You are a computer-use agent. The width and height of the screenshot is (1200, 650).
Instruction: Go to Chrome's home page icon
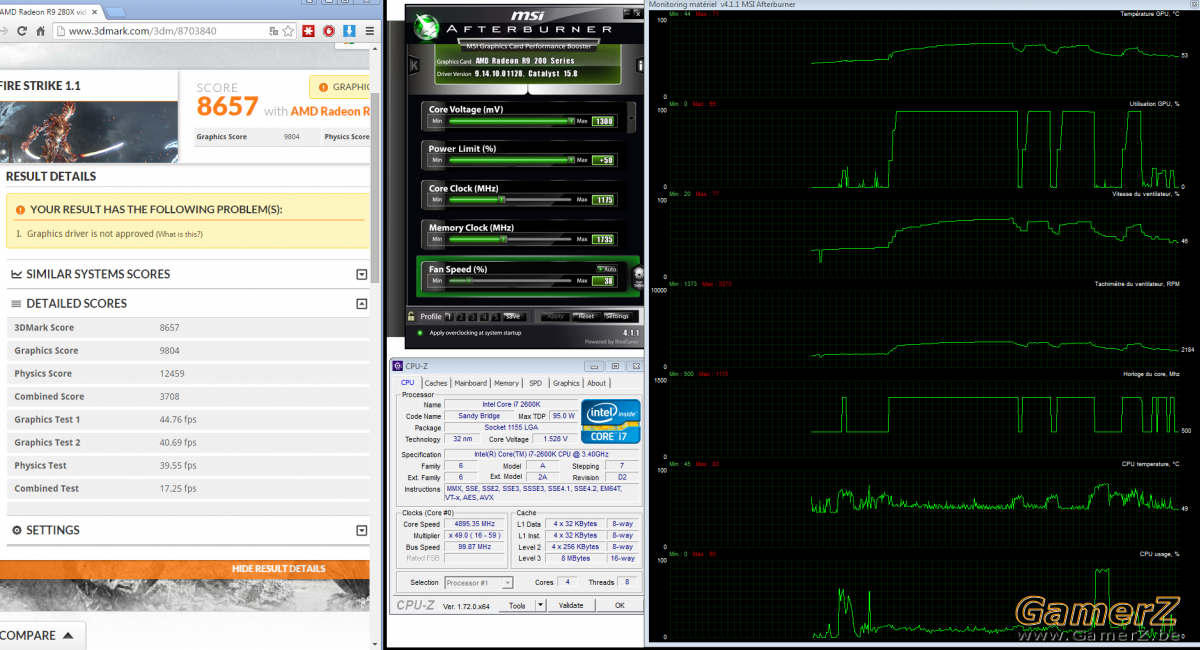coord(41,31)
